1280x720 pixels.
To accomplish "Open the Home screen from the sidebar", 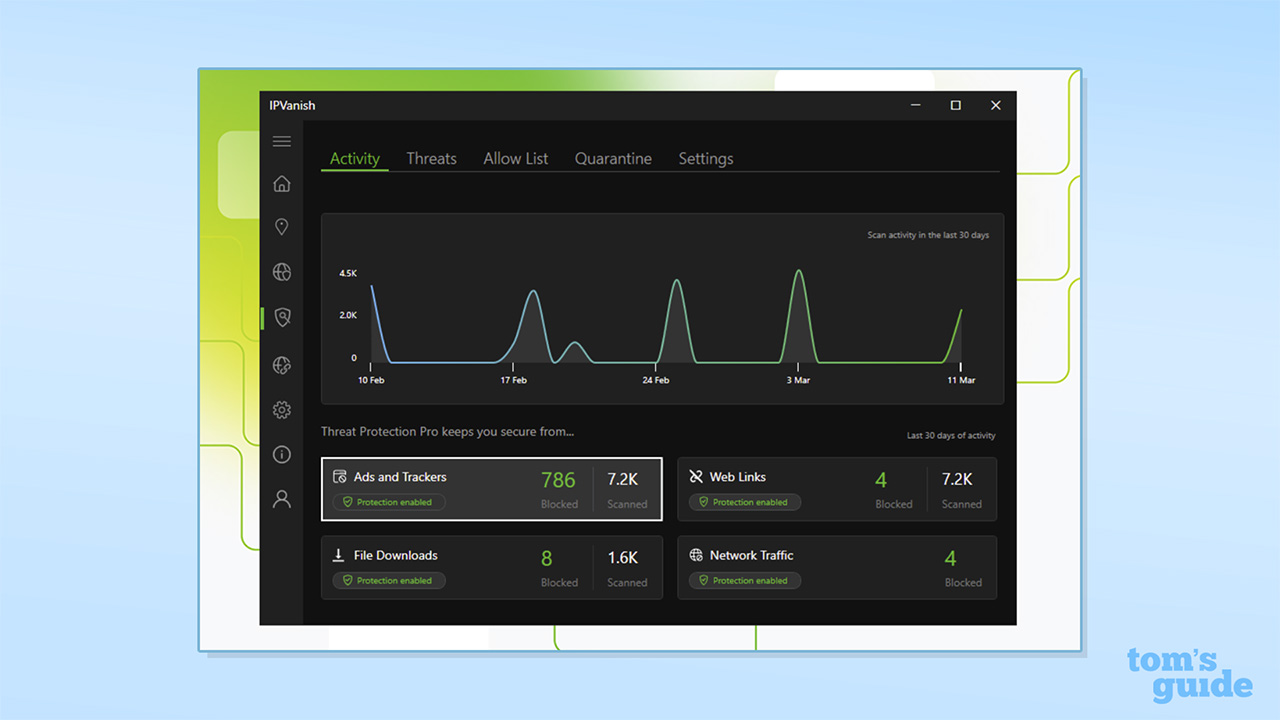I will click(x=281, y=184).
